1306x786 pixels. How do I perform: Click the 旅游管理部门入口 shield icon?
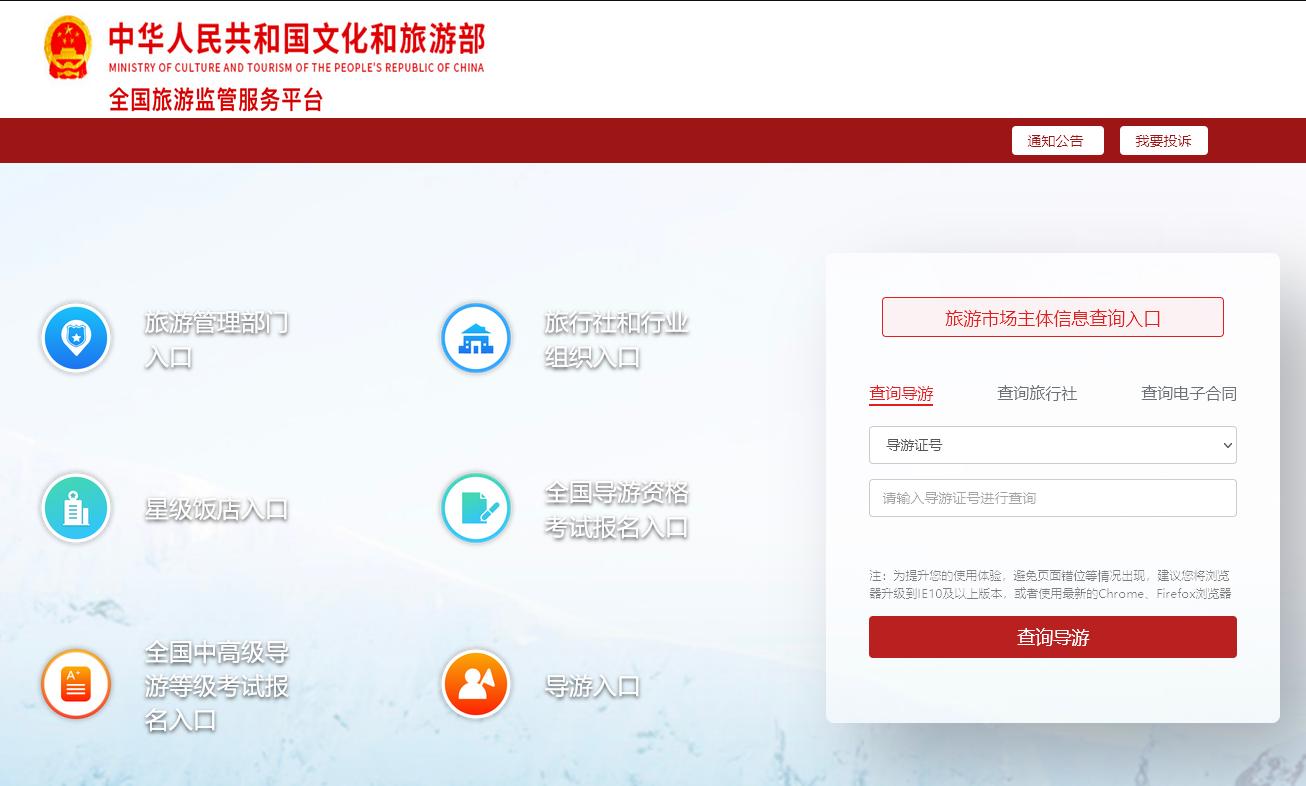[x=75, y=338]
